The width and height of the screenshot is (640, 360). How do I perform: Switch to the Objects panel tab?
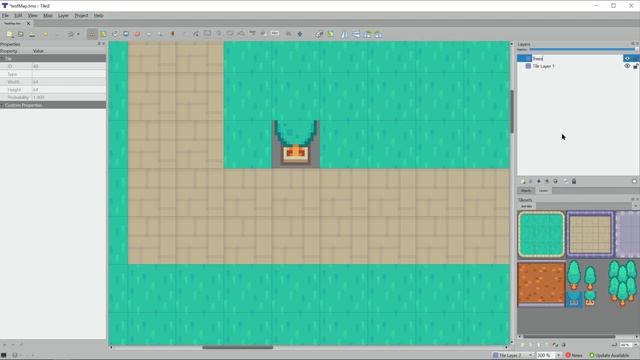tap(526, 191)
